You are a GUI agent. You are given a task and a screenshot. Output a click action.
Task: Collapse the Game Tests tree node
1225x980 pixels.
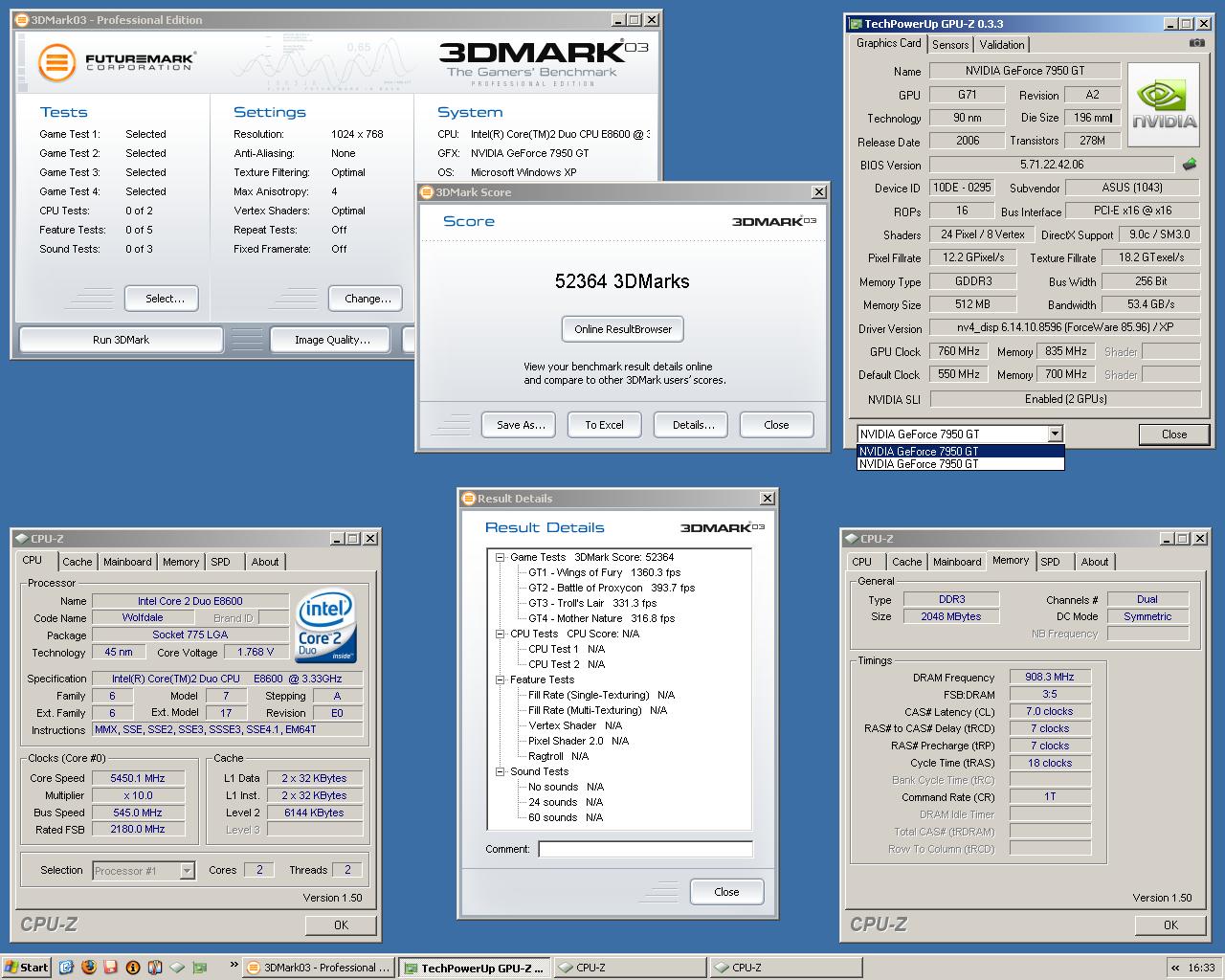point(500,557)
